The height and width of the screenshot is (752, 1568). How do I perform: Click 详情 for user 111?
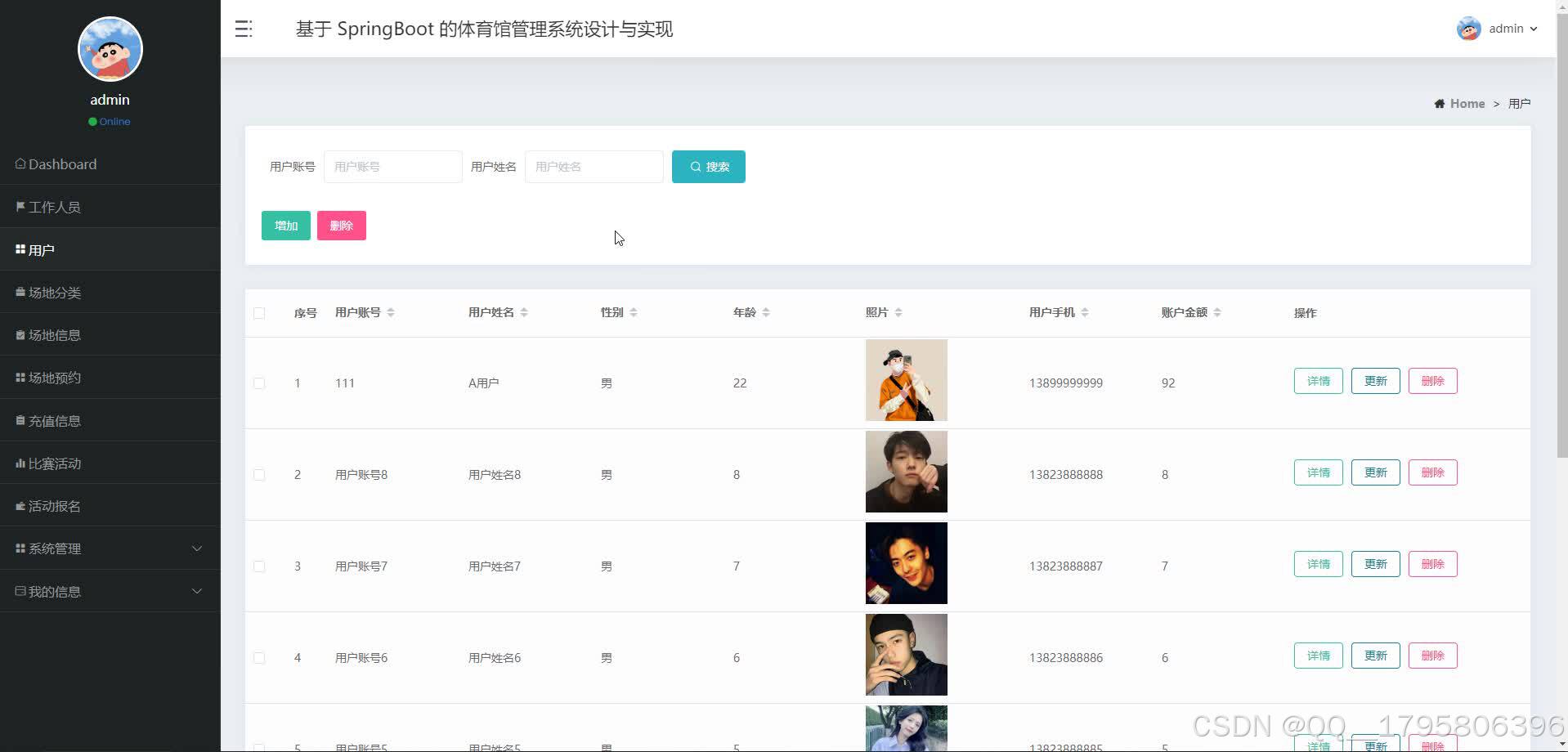(1319, 381)
